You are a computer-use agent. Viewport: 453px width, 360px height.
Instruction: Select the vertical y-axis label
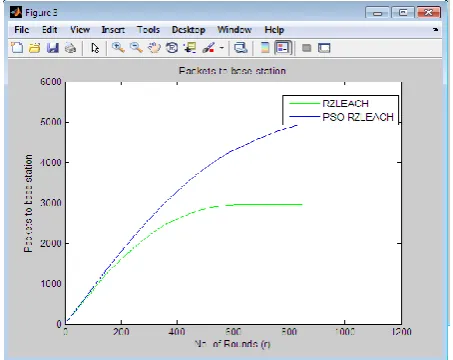[28, 203]
